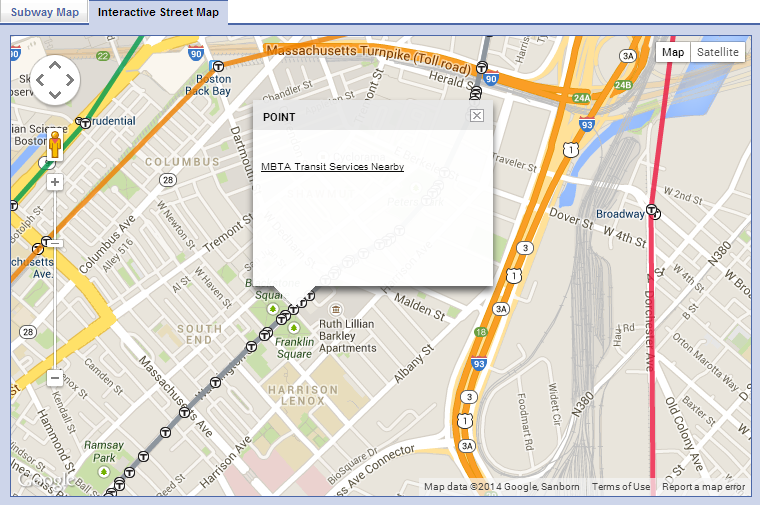Viewport: 761px width, 507px height.
Task: Click the Massachusetts Turnpike (Toll road) label
Action: pos(368,58)
